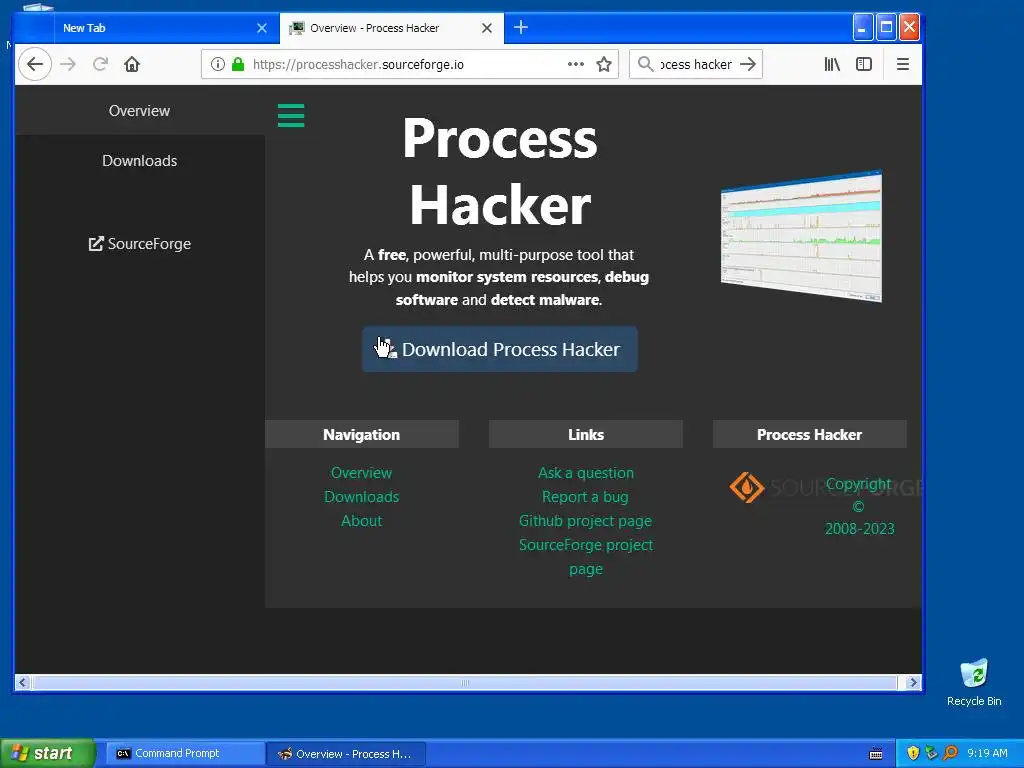Open the Report a bug link
1024x768 pixels.
click(585, 497)
